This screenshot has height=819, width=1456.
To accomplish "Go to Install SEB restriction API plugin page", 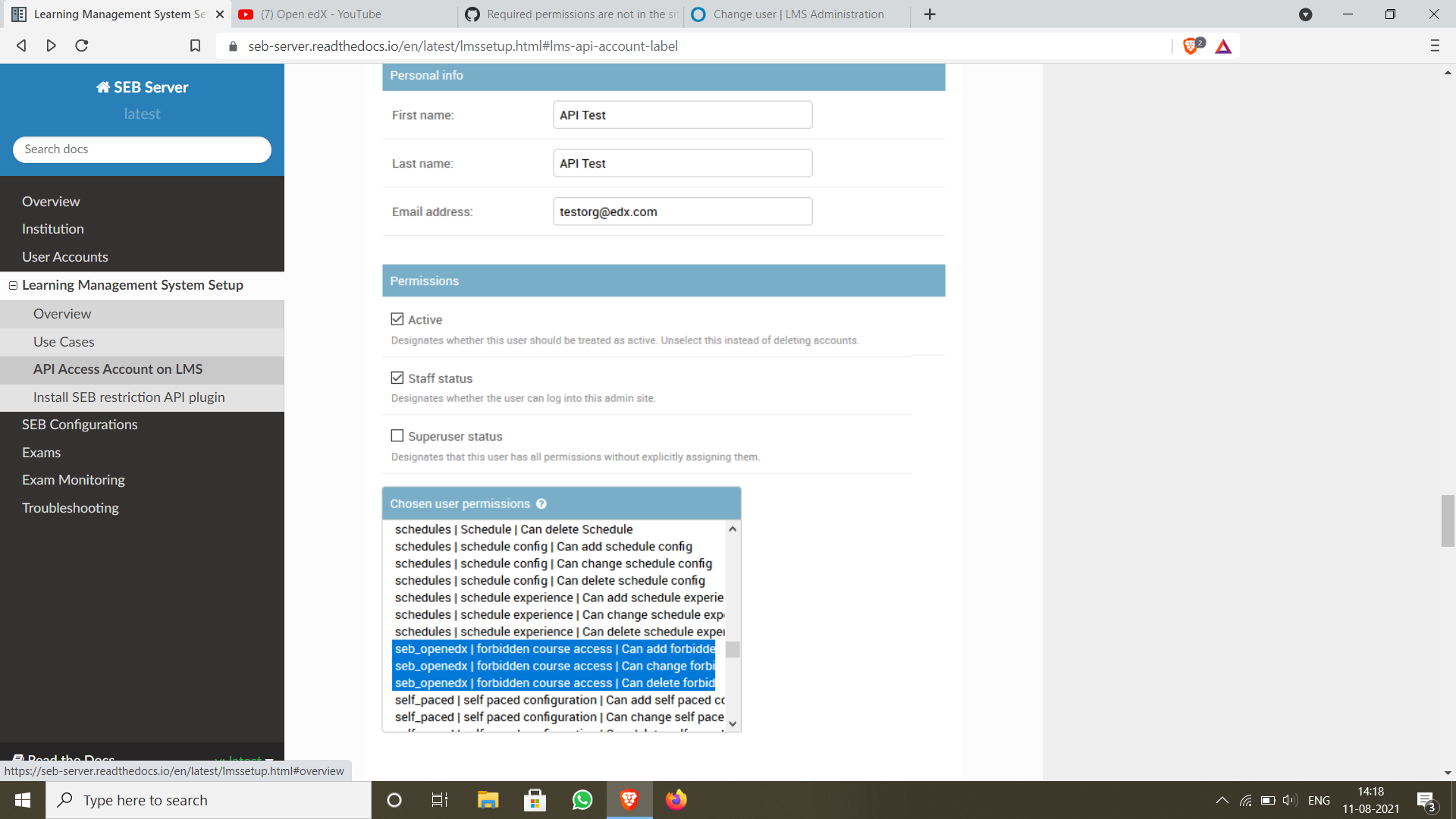I will (x=129, y=397).
